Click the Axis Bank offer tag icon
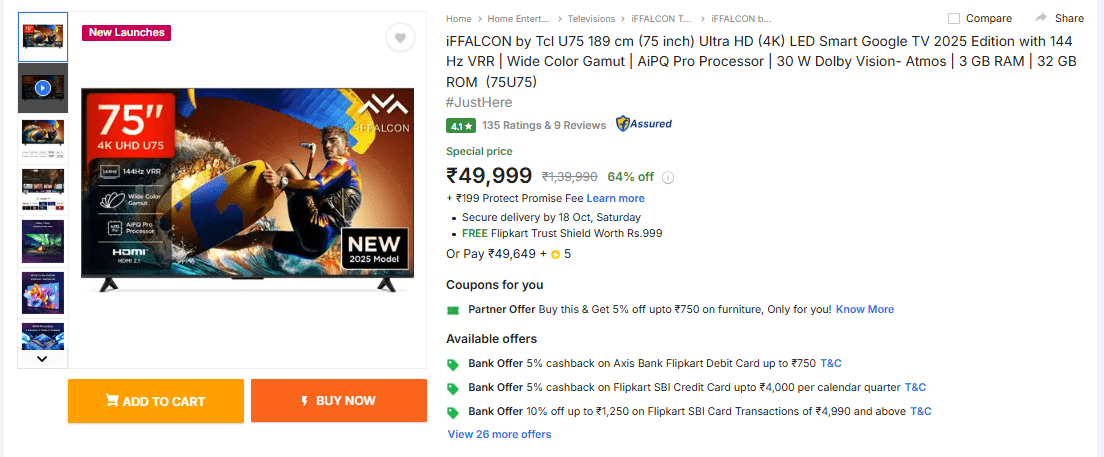This screenshot has width=1104, height=457. click(x=453, y=364)
